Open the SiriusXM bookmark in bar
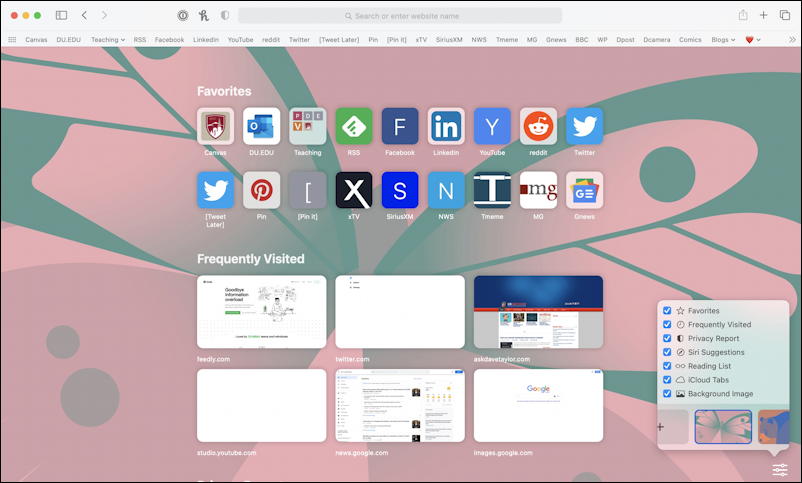Screen dimensions: 802x483 (449, 39)
